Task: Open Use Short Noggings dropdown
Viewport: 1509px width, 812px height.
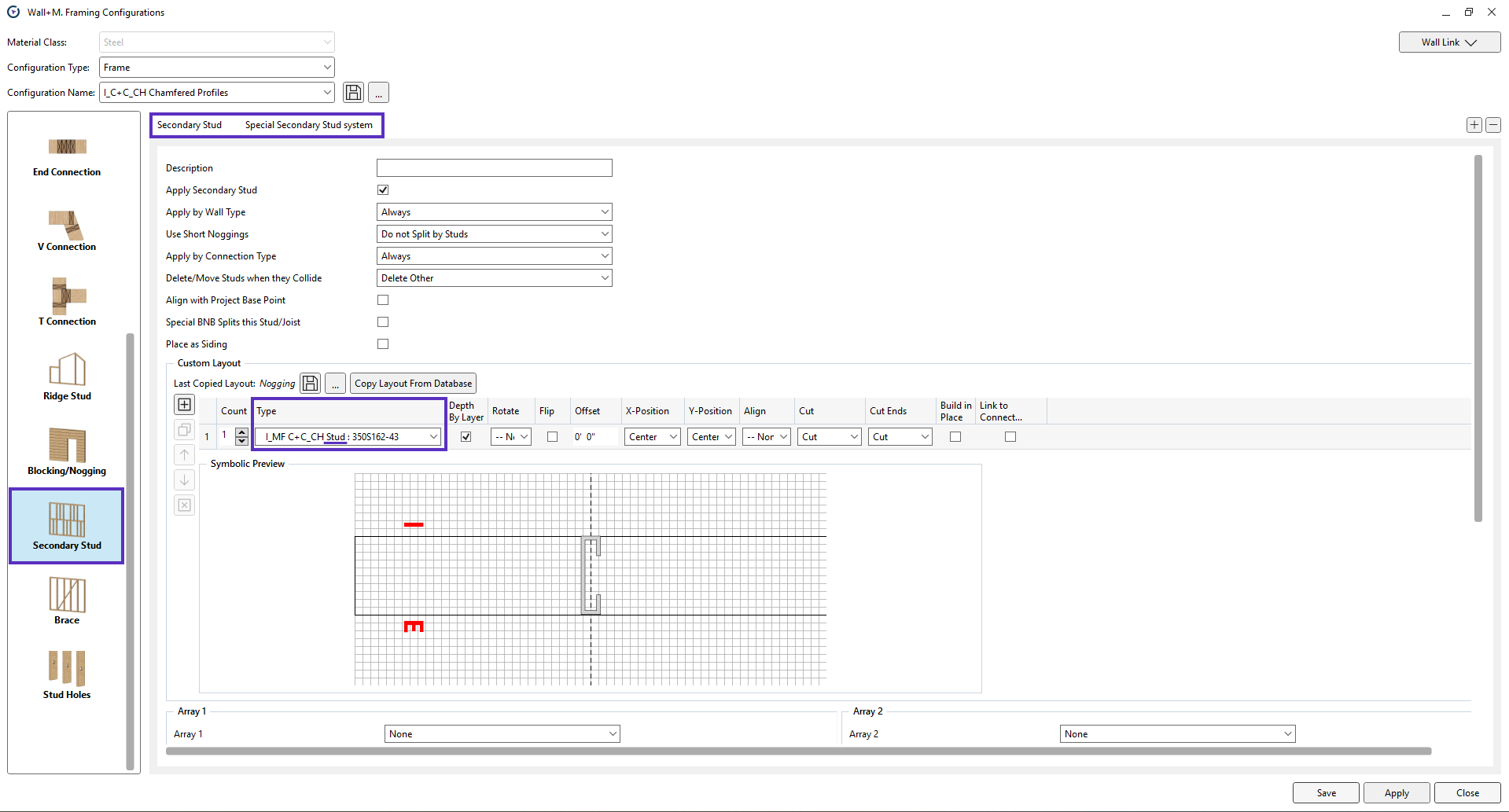Action: click(494, 234)
